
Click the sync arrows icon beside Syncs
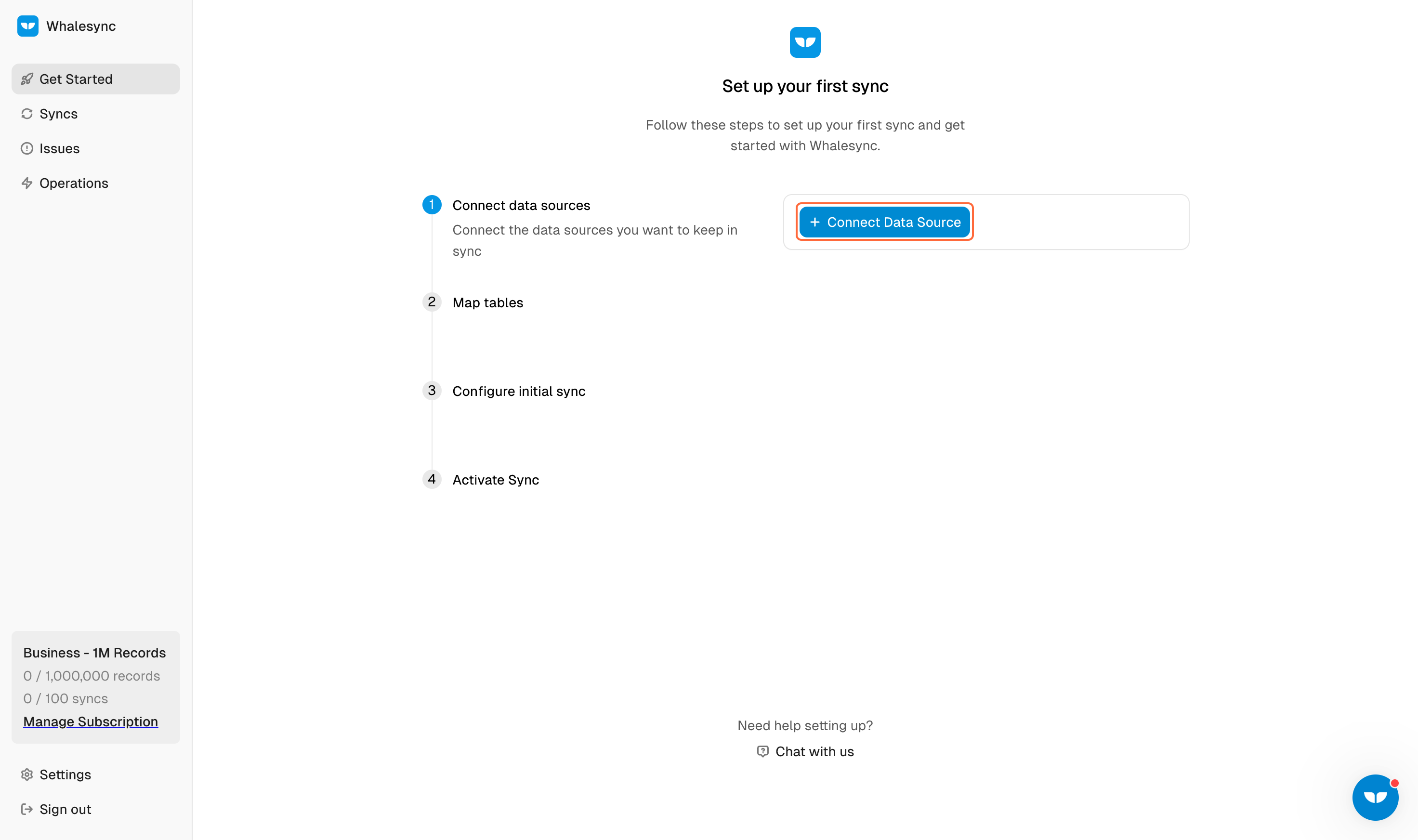[26, 114]
